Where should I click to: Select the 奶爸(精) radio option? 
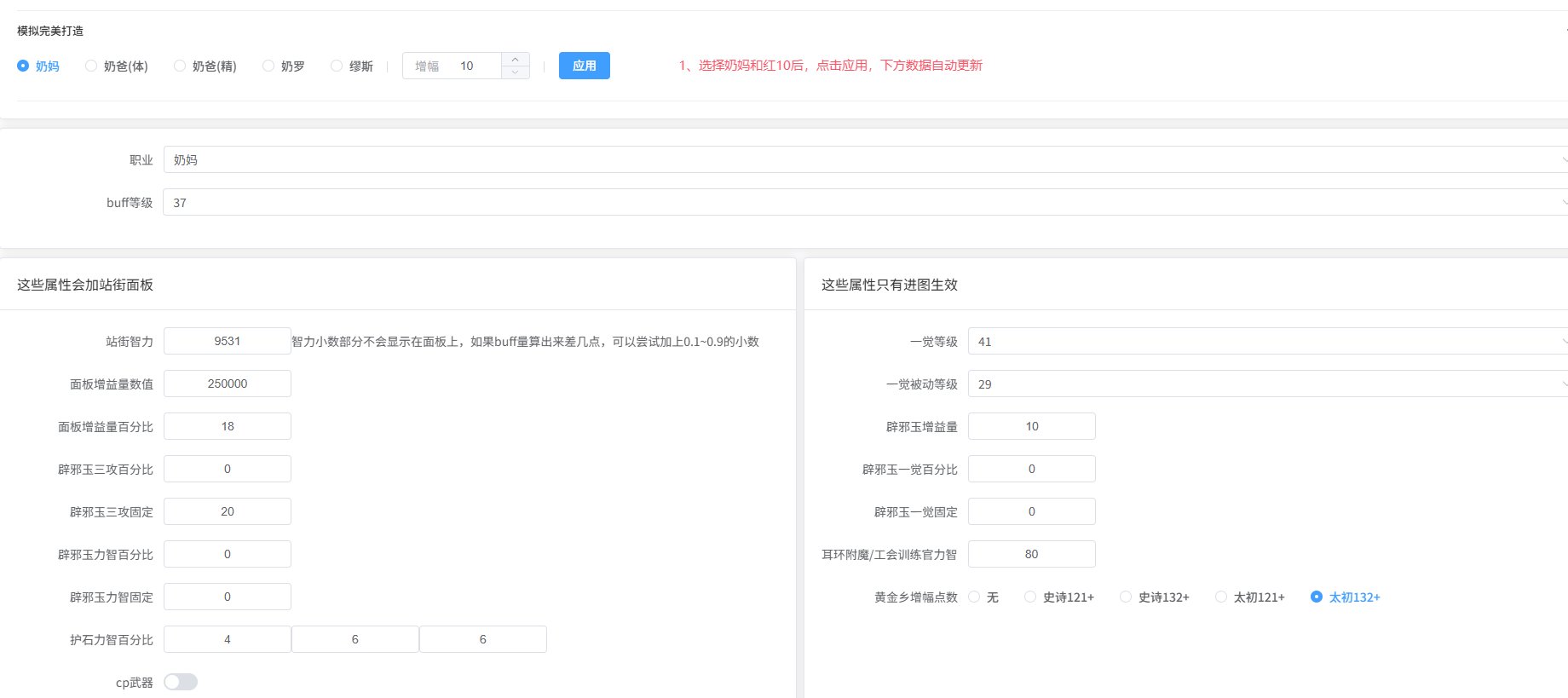pos(205,66)
